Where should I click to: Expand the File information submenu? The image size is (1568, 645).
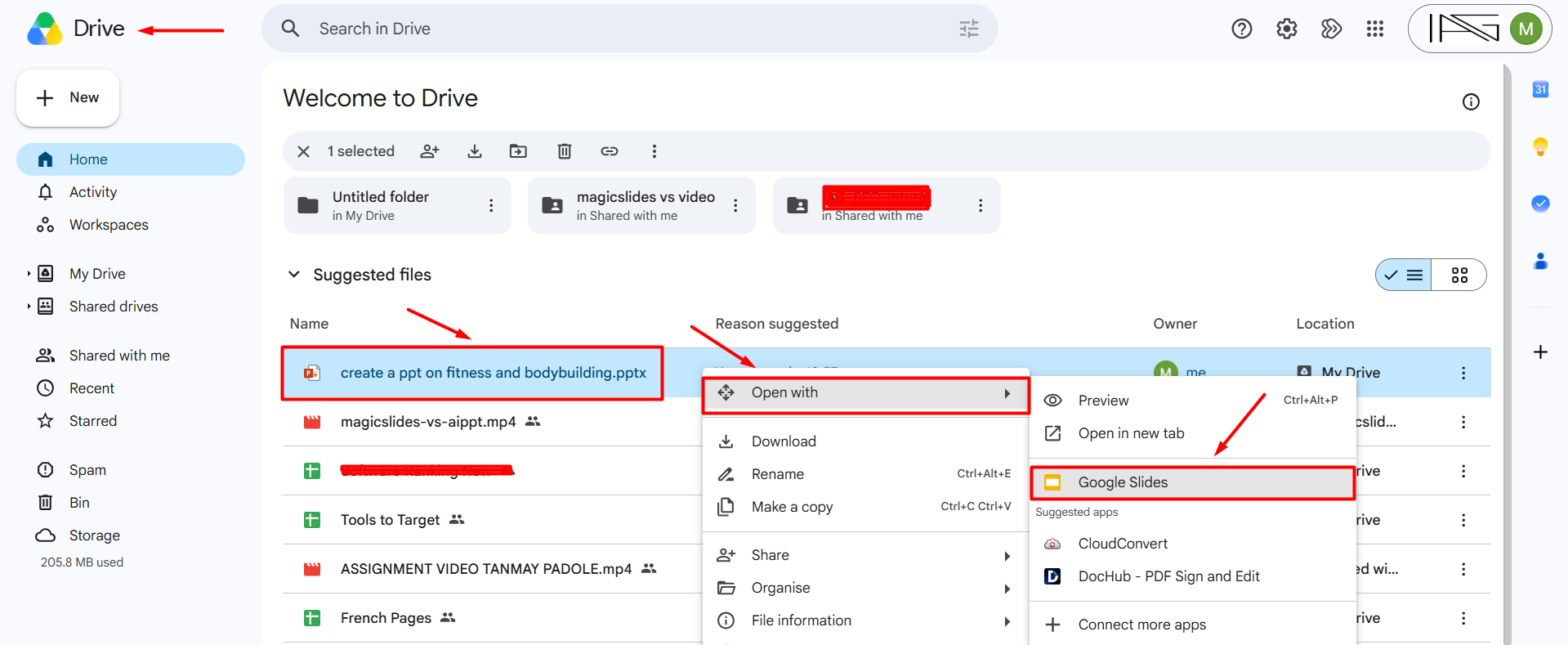point(866,620)
